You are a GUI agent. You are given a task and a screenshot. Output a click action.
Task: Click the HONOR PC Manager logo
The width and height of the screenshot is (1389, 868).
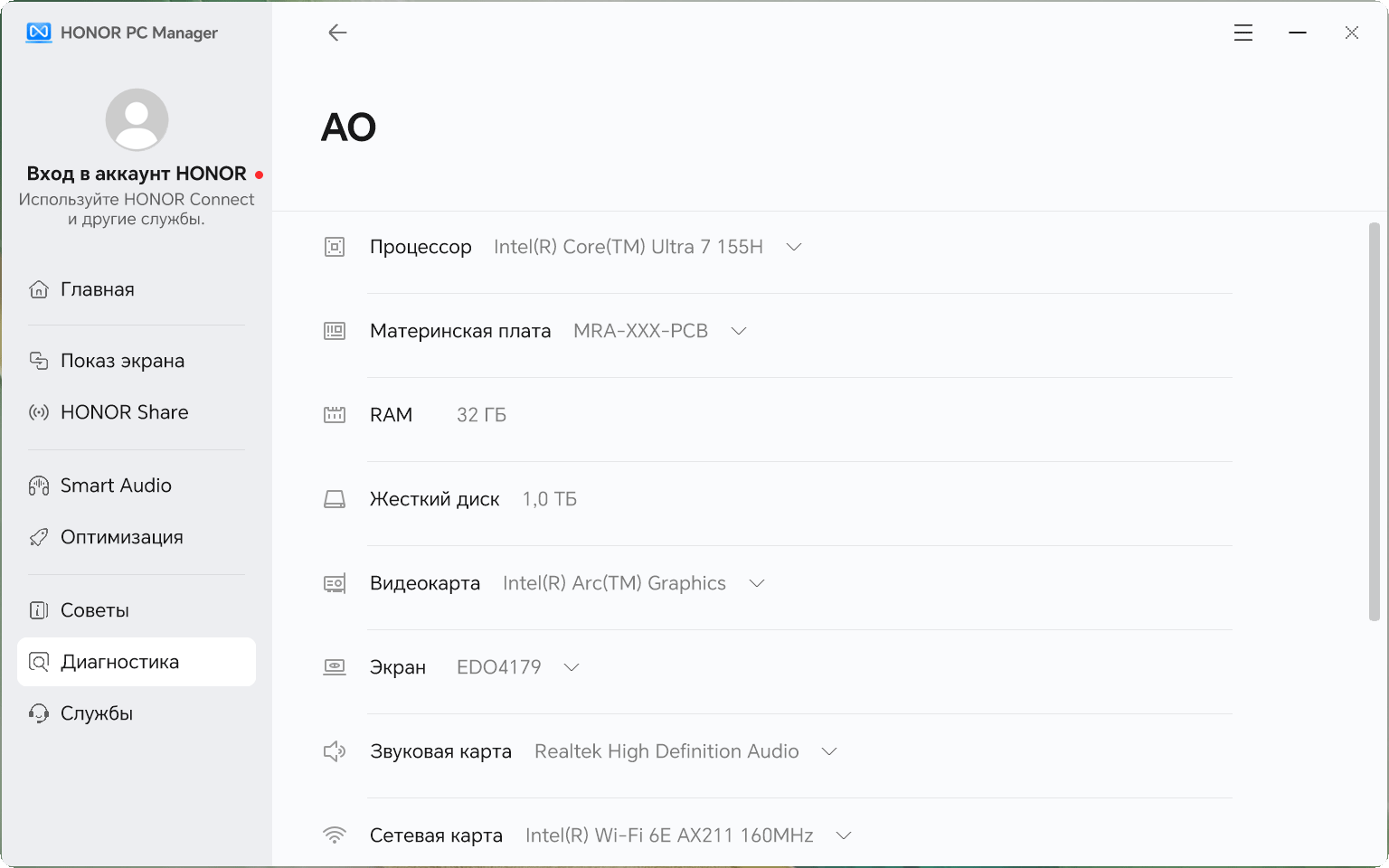(x=39, y=33)
